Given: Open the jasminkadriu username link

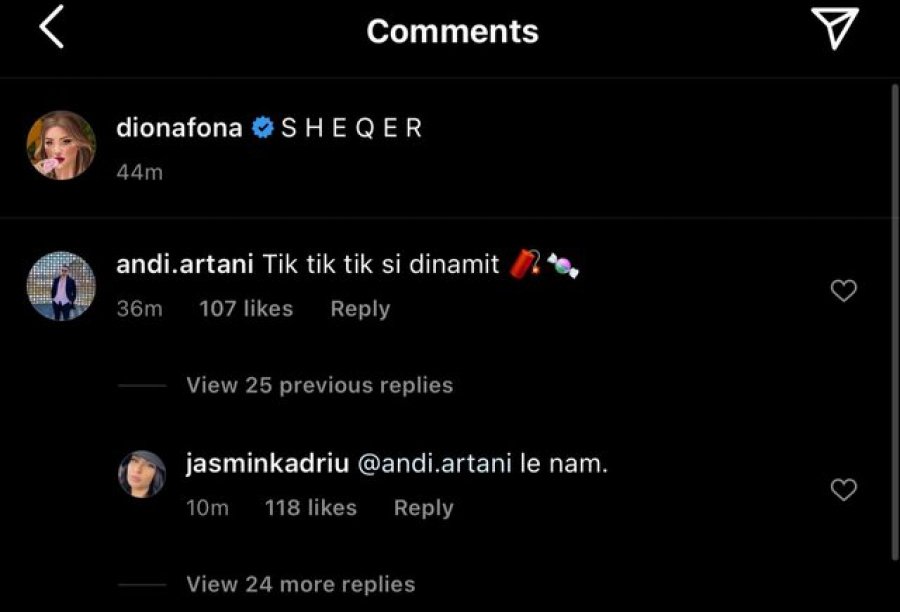Looking at the screenshot, I should coord(267,464).
